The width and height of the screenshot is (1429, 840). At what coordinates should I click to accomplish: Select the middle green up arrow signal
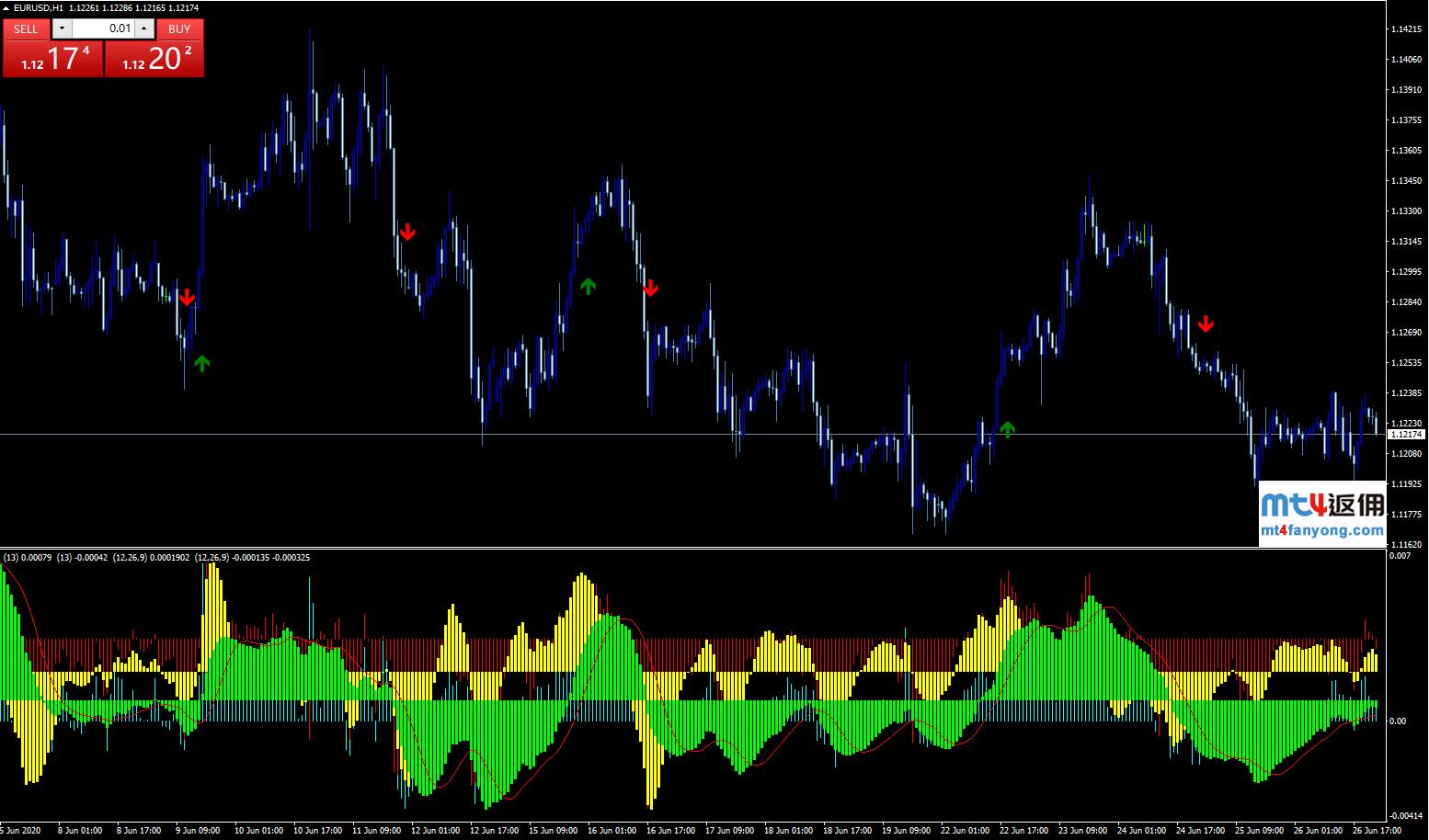[x=589, y=286]
